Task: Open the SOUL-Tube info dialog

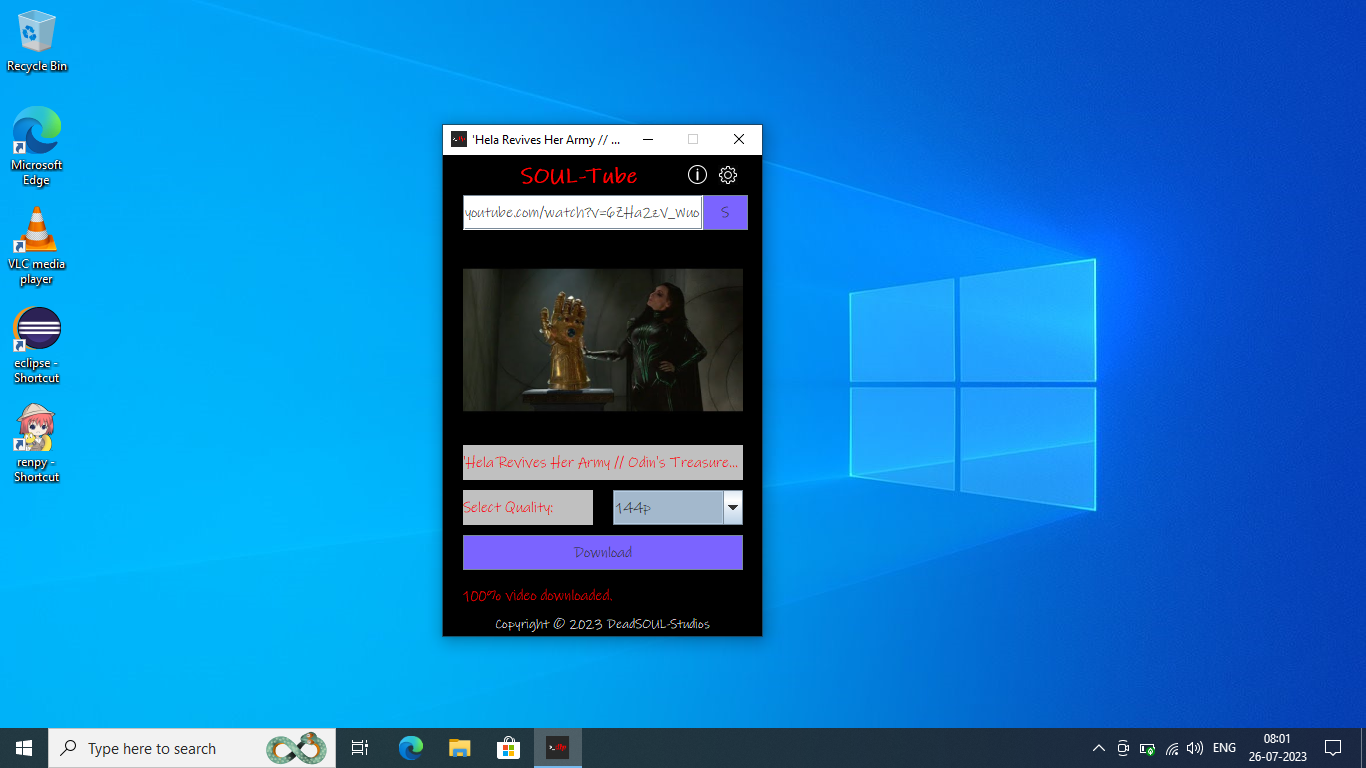Action: tap(697, 174)
